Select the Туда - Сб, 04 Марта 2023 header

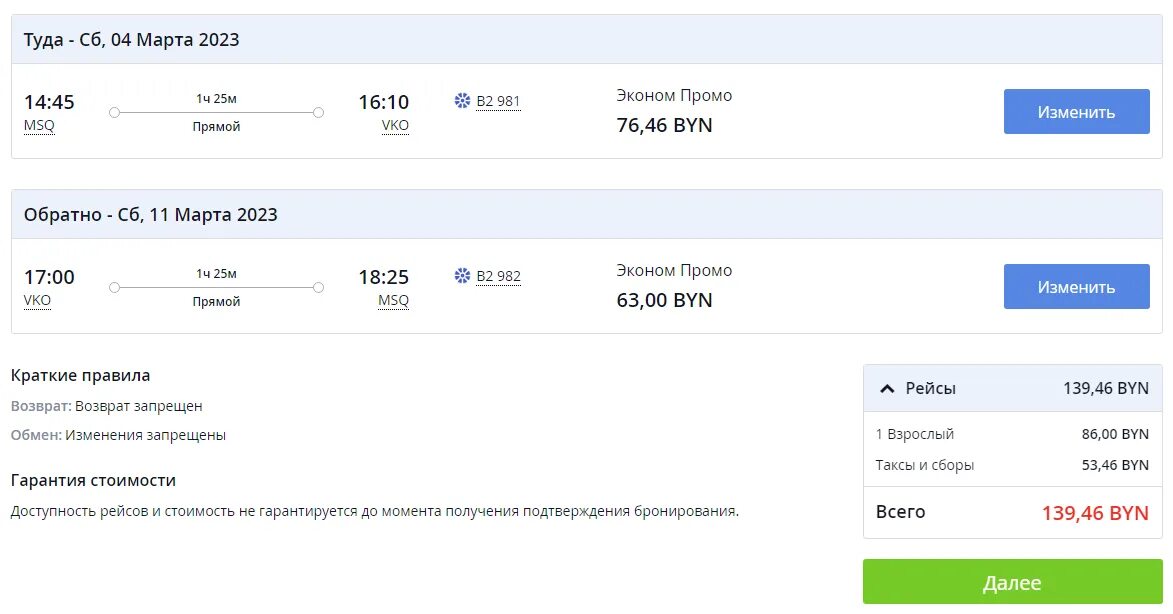click(132, 40)
